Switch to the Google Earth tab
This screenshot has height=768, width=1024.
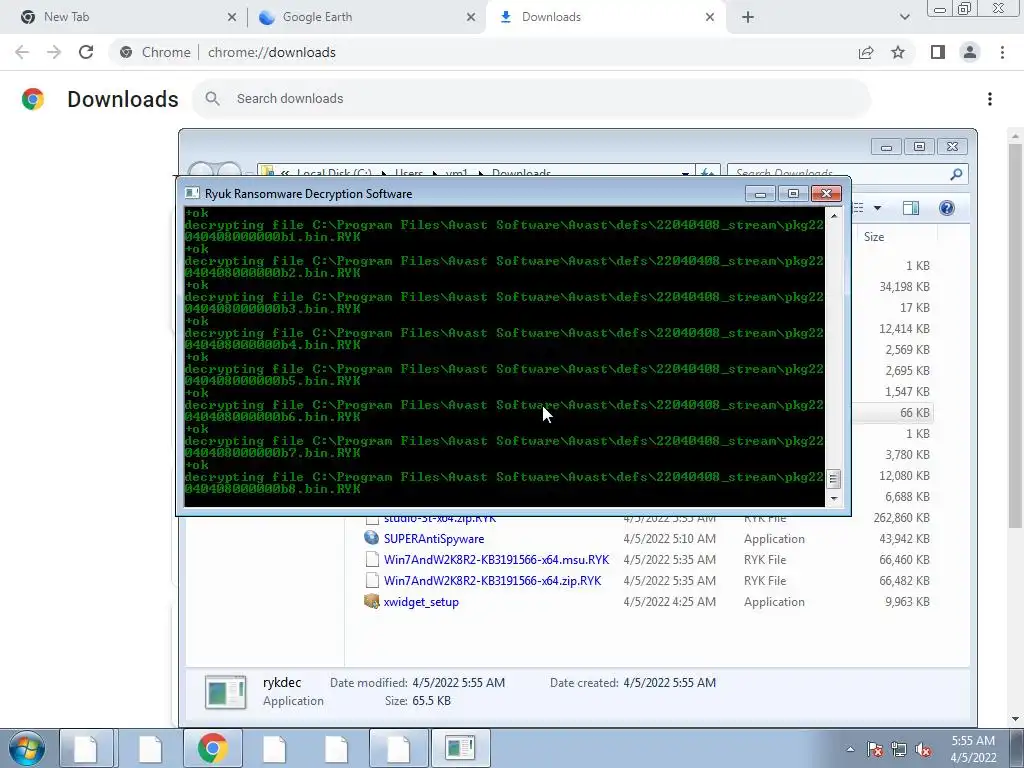pos(366,17)
